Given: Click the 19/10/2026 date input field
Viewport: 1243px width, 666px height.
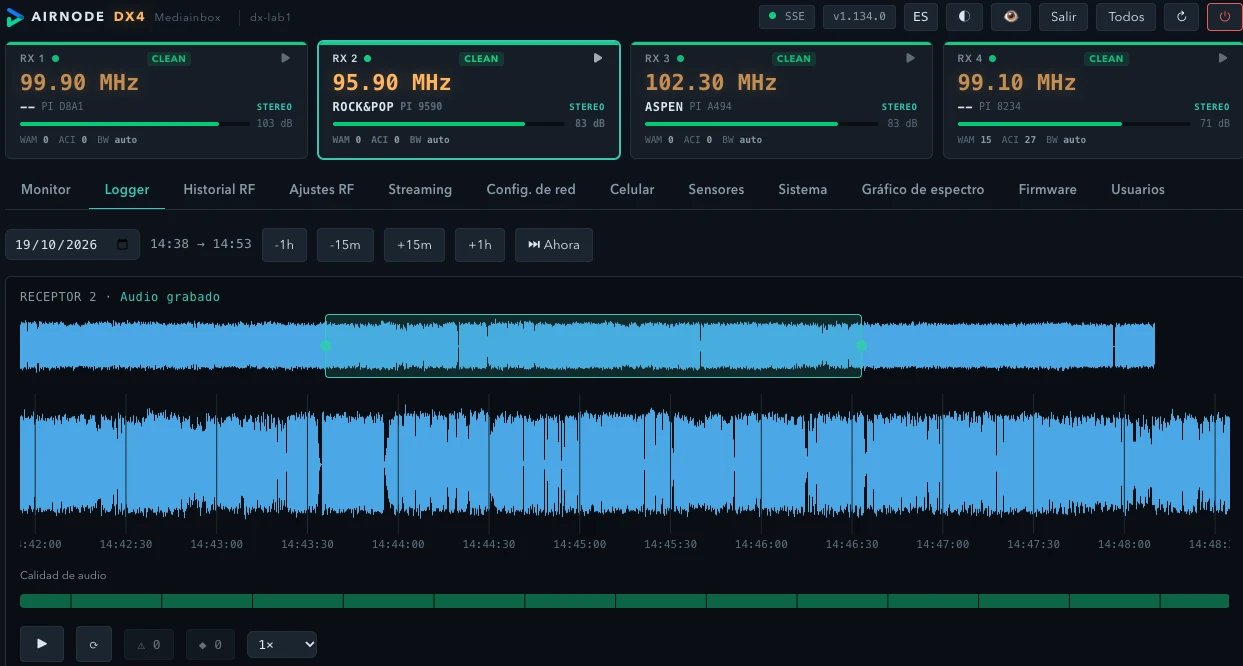Looking at the screenshot, I should tap(72, 244).
